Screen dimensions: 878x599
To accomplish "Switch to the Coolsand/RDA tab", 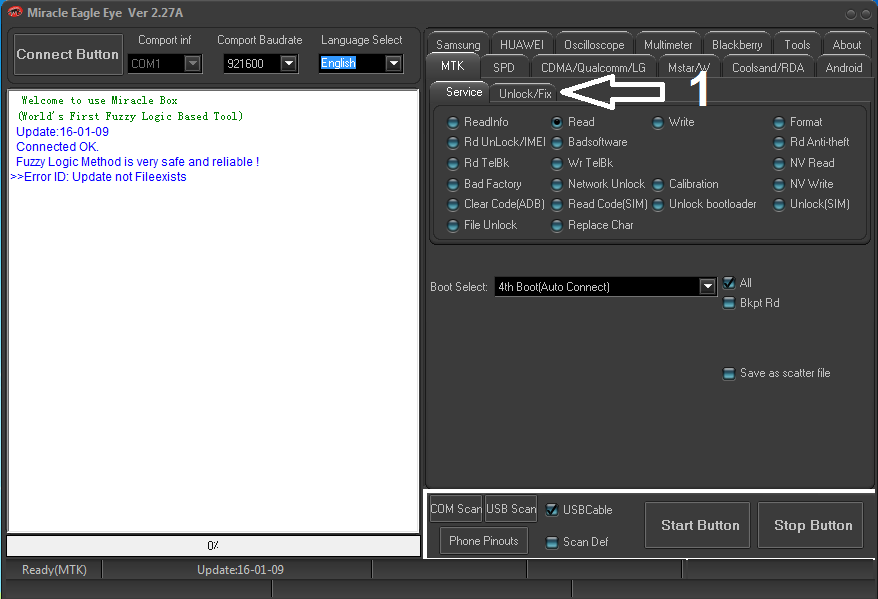I will click(768, 68).
